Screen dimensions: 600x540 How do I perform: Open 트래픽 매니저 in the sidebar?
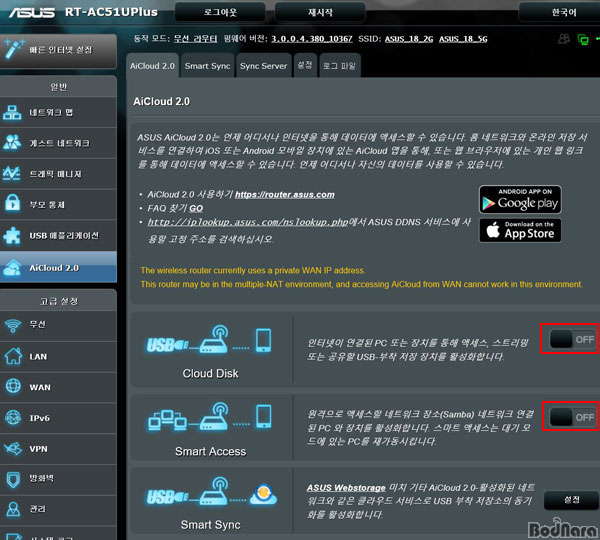(58, 174)
